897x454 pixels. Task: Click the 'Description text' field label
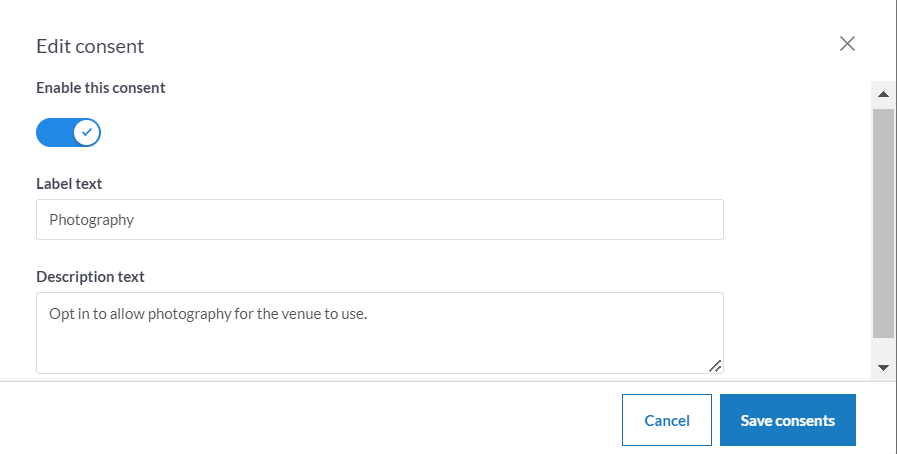[x=90, y=277]
